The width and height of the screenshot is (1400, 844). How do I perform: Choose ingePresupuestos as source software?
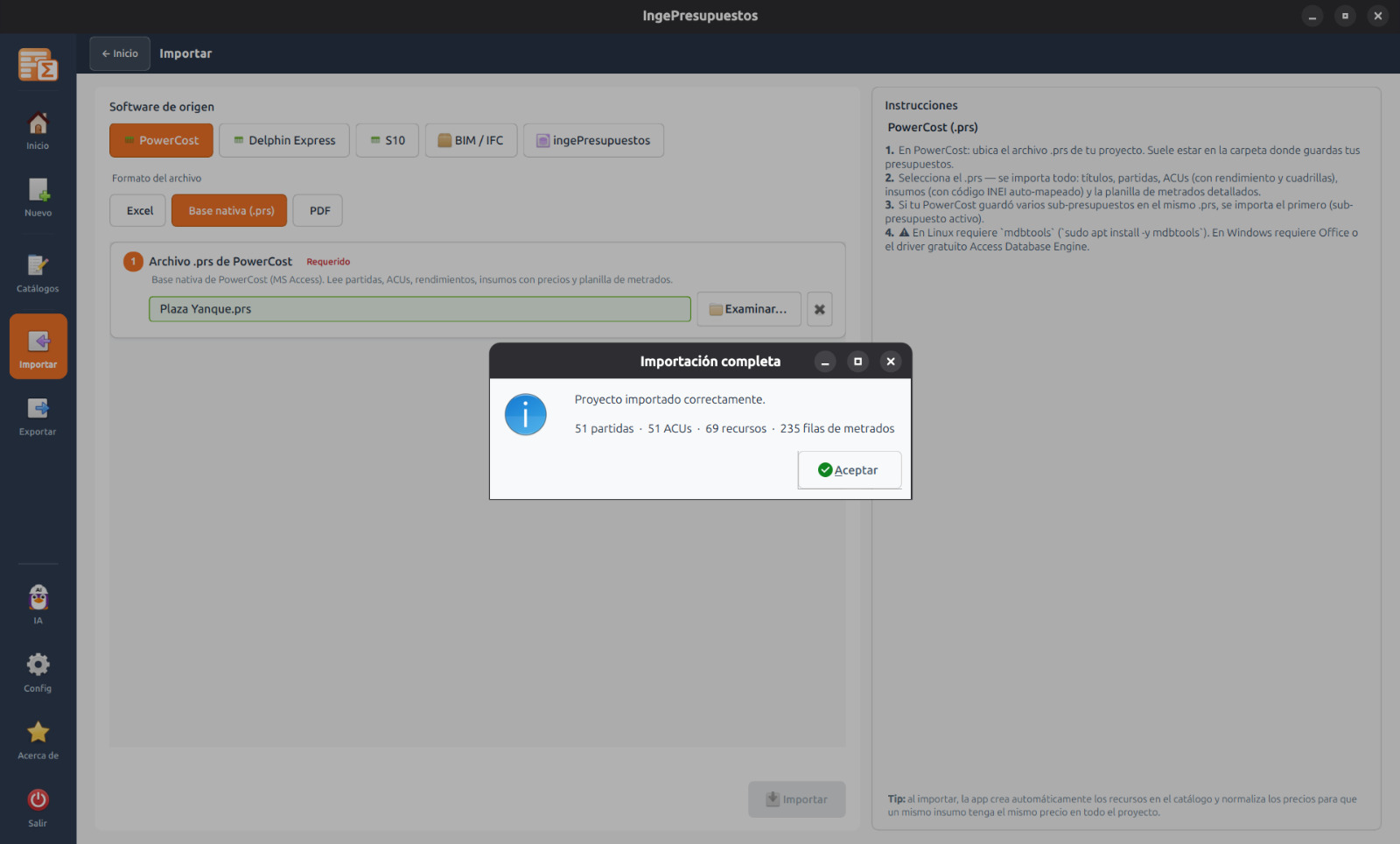click(593, 140)
